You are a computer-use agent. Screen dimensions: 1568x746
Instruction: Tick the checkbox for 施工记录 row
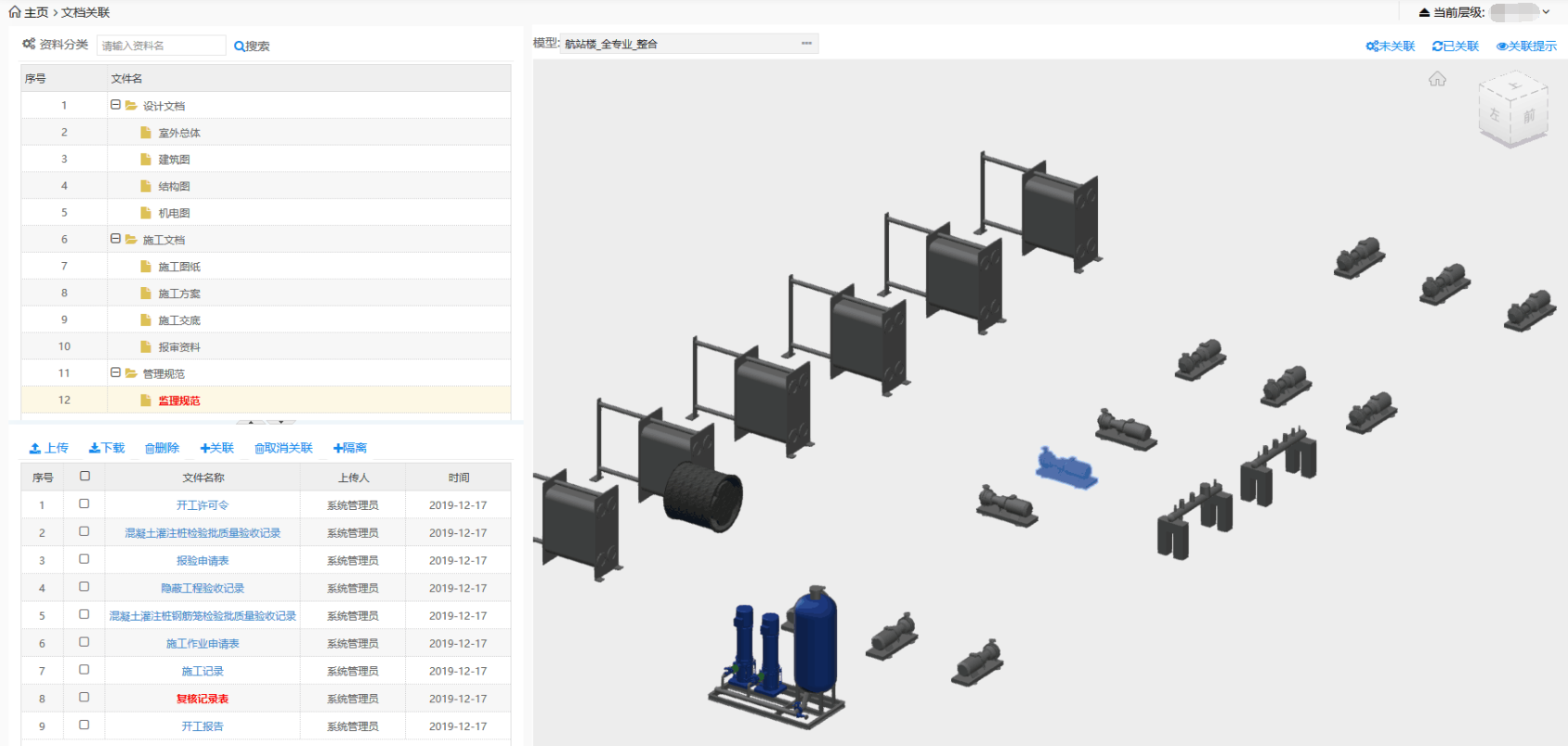[x=85, y=670]
